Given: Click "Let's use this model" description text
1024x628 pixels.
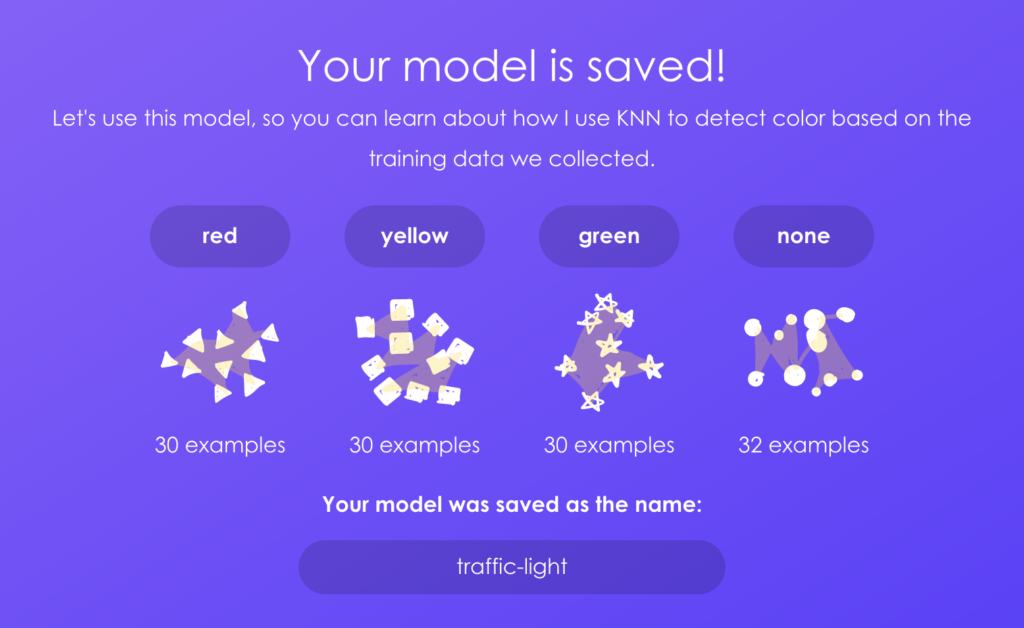Looking at the screenshot, I should (x=147, y=119).
